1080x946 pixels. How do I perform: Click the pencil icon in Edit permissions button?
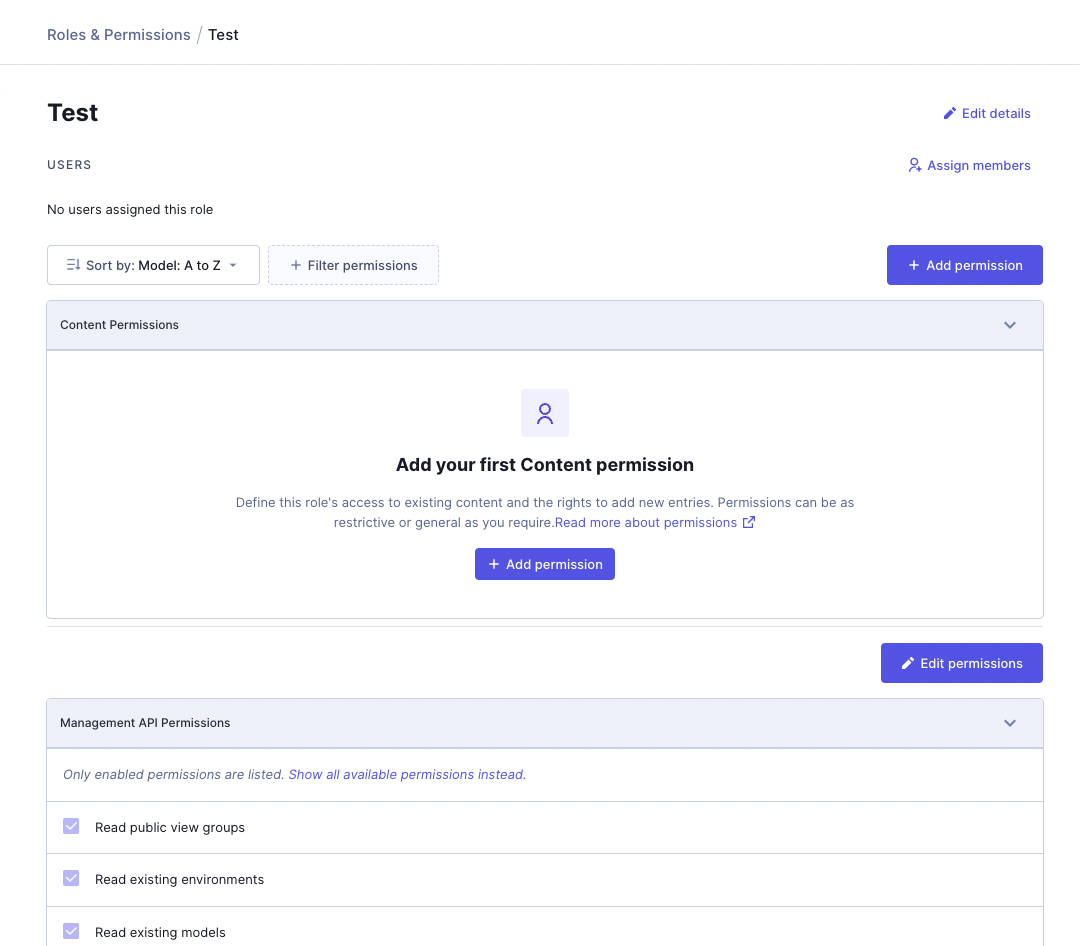(908, 663)
